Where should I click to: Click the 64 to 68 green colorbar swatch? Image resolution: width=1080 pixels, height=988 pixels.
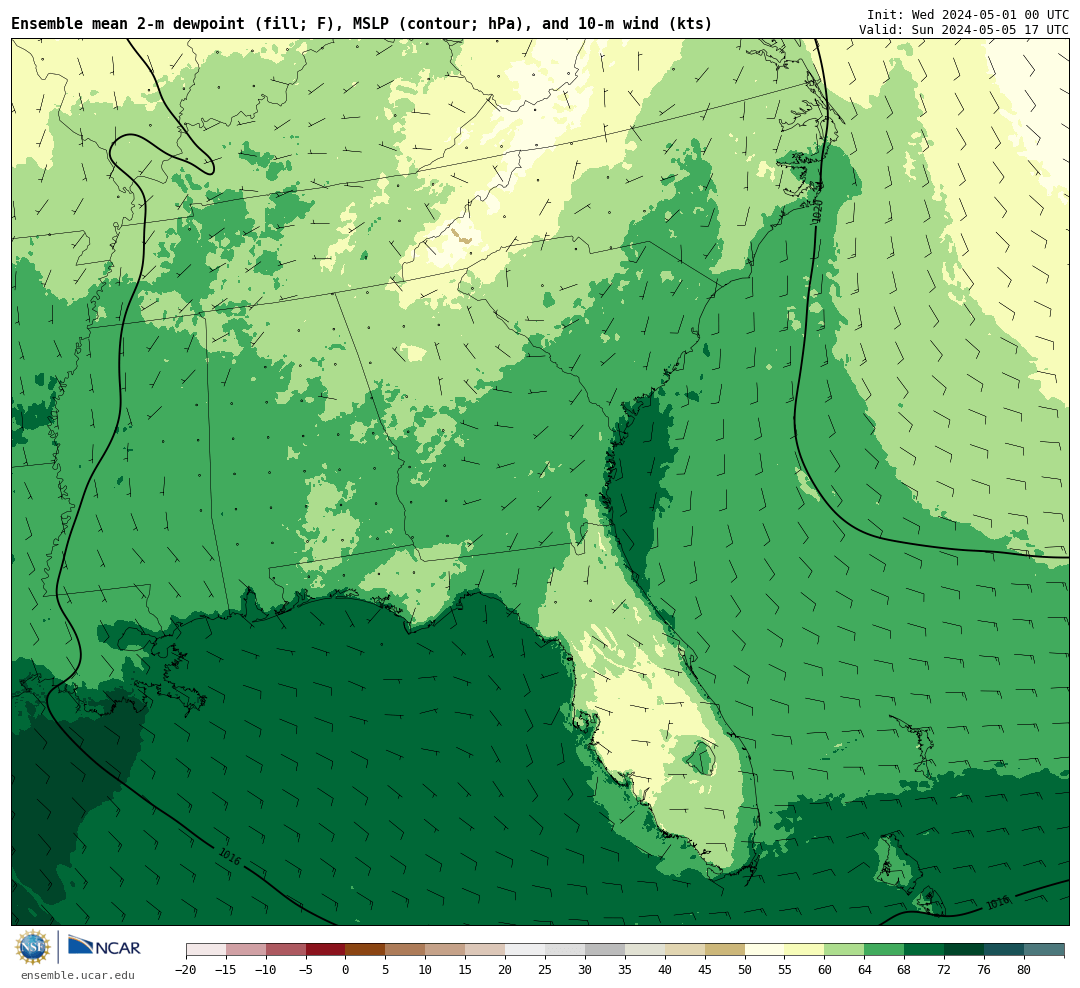[885, 950]
